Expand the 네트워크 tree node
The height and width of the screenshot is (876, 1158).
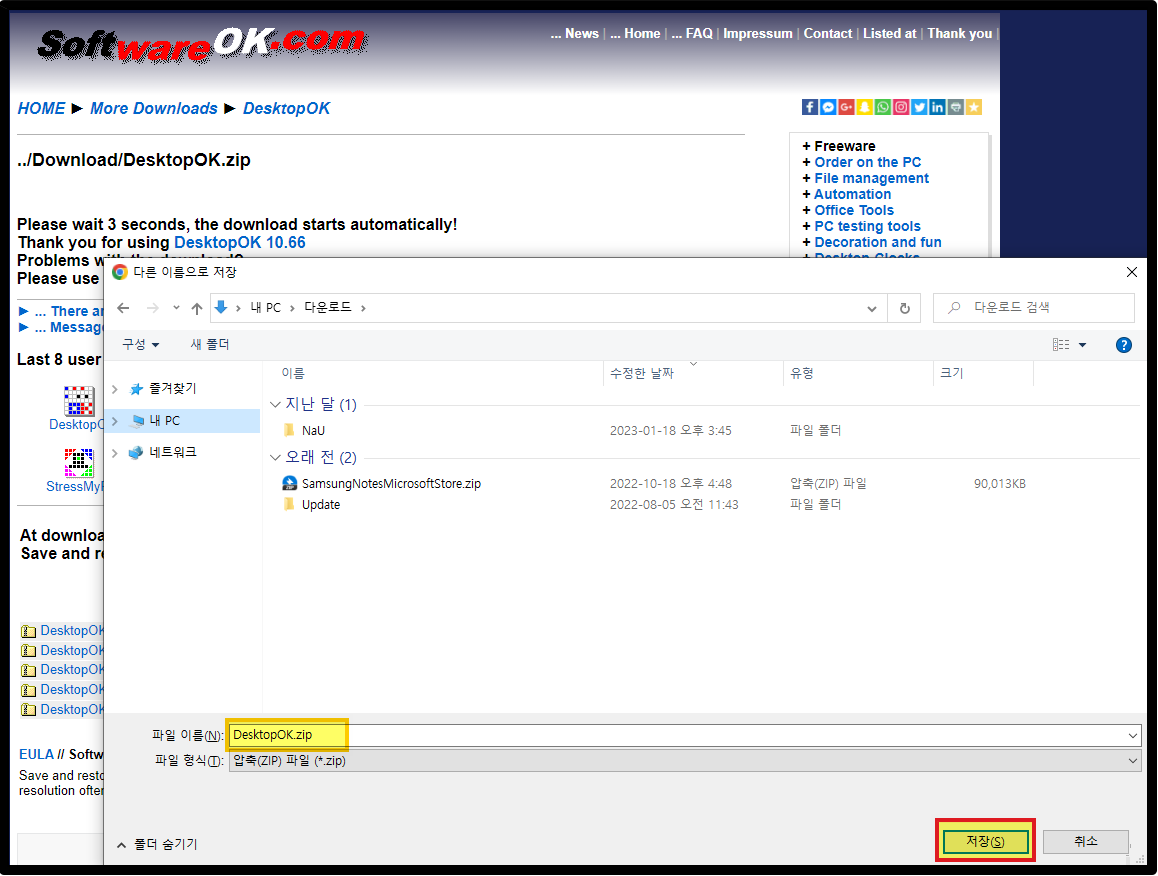tap(114, 453)
